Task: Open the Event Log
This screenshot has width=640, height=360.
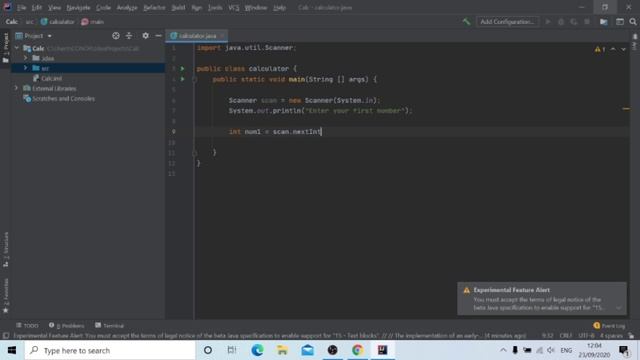Action: (609, 325)
